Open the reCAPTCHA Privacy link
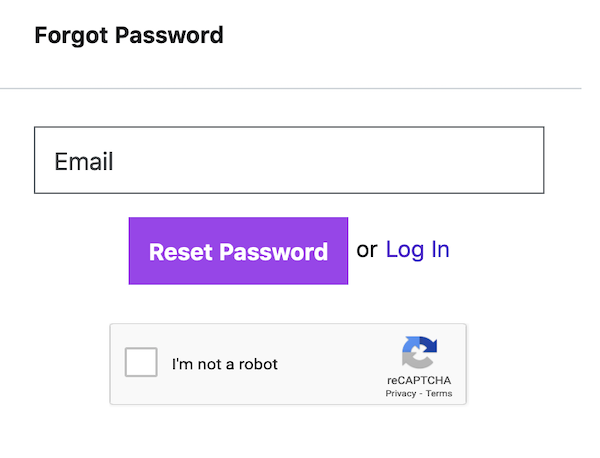Image resolution: width=600 pixels, height=458 pixels. pyautogui.click(x=400, y=394)
